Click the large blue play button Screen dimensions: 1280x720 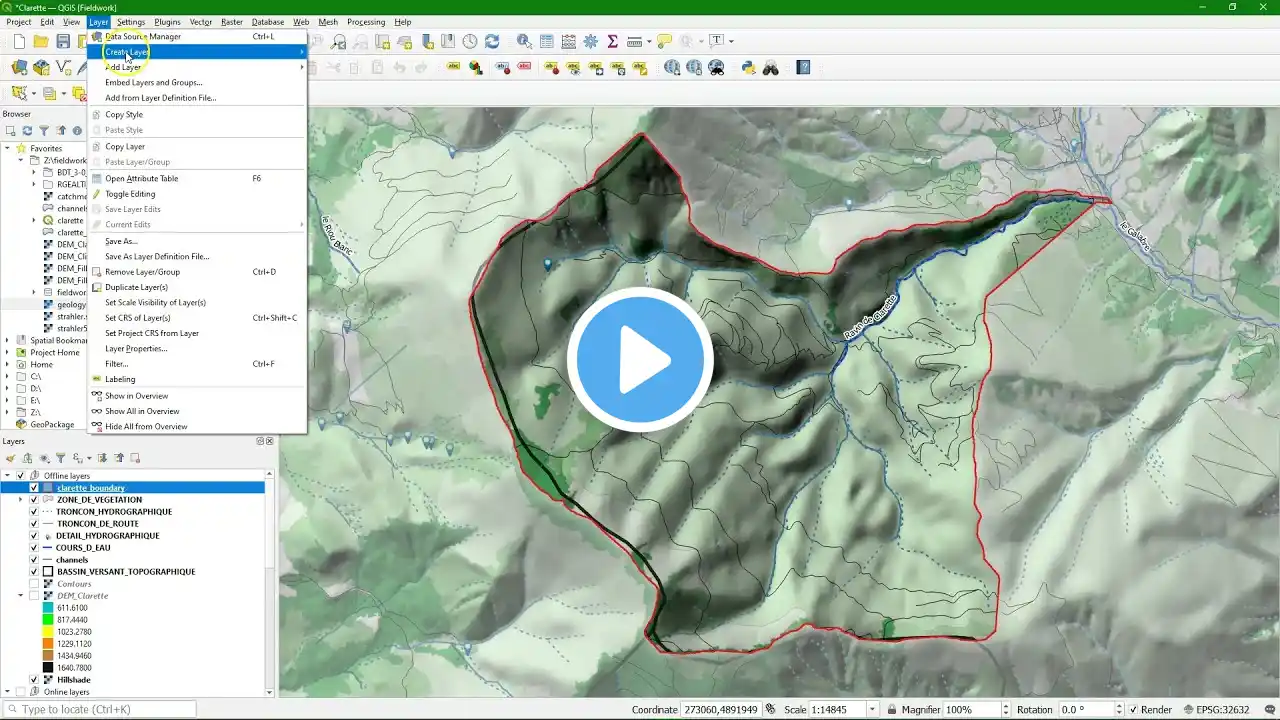[x=640, y=360]
